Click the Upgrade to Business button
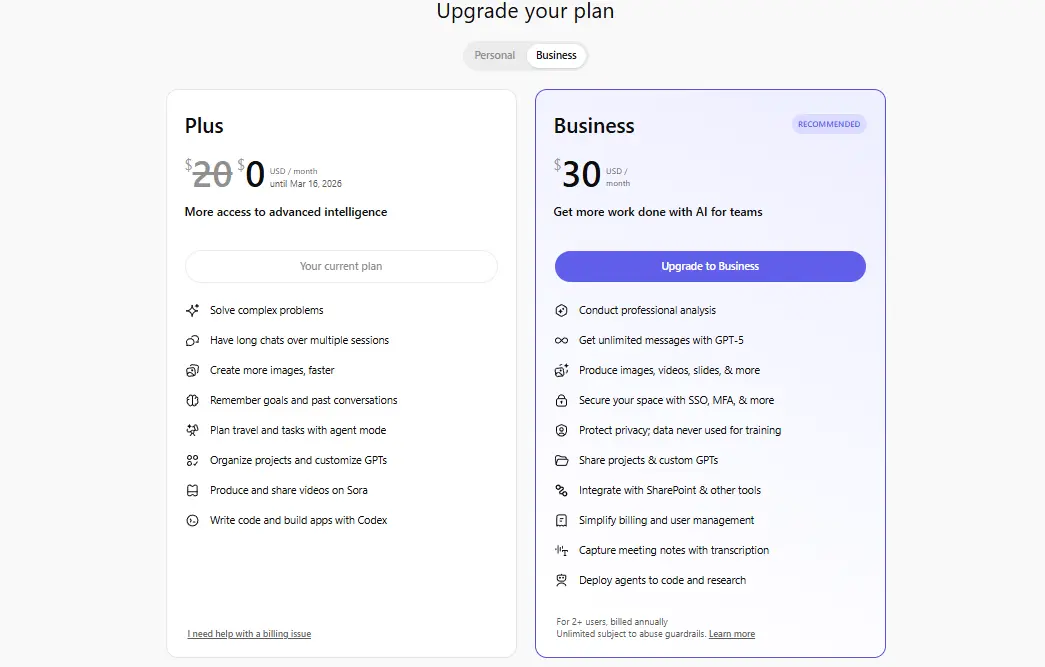The height and width of the screenshot is (667, 1045). tap(710, 267)
